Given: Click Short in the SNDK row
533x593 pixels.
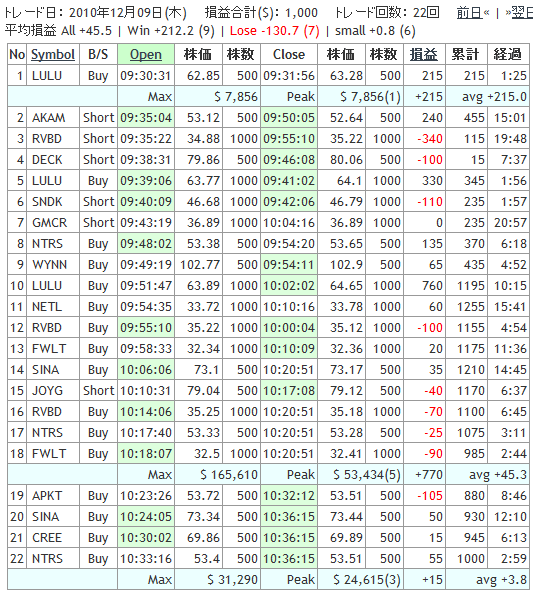Looking at the screenshot, I should (98, 202).
